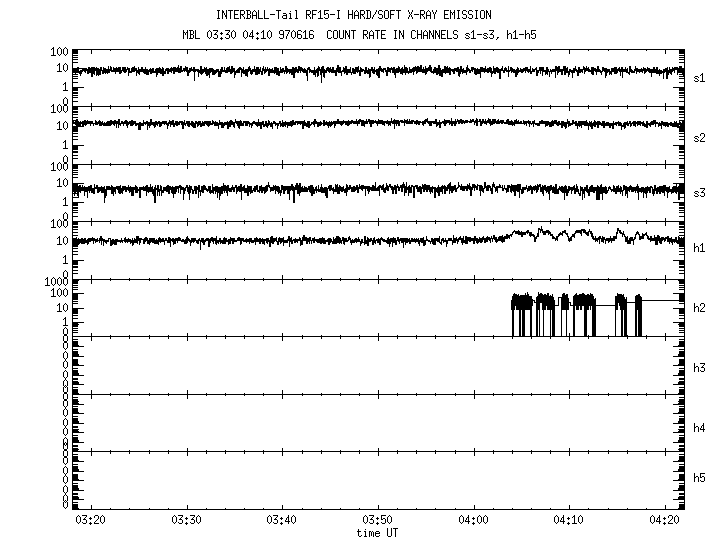
Task: Click the MBL count rate subtitle line
Action: (x=353, y=32)
